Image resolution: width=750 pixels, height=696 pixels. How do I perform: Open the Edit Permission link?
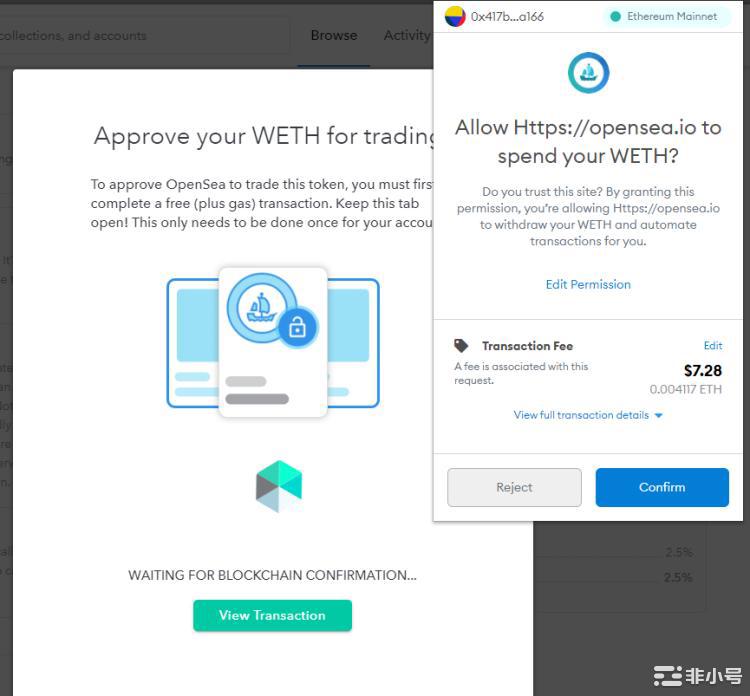pyautogui.click(x=588, y=285)
